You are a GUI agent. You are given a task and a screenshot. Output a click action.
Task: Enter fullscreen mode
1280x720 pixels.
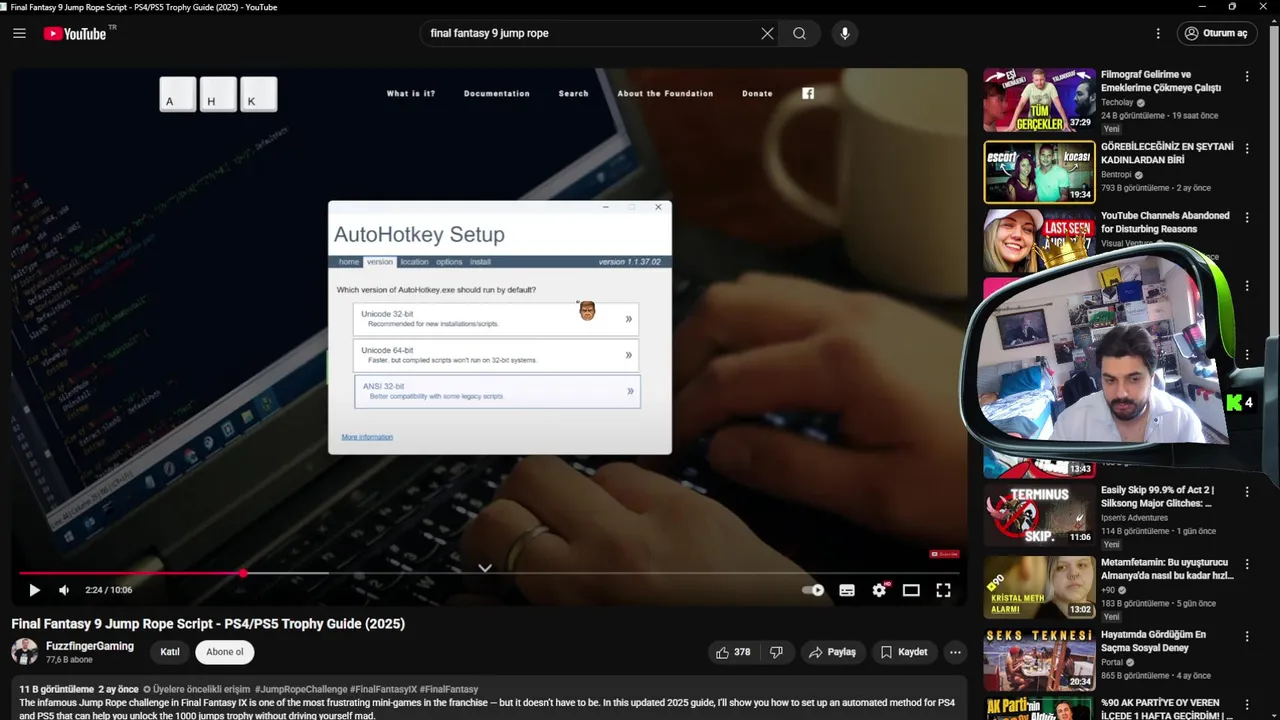click(943, 590)
